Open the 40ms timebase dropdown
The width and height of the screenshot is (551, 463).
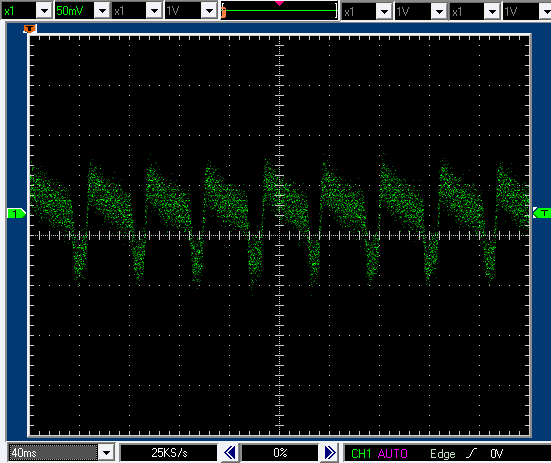[x=106, y=452]
